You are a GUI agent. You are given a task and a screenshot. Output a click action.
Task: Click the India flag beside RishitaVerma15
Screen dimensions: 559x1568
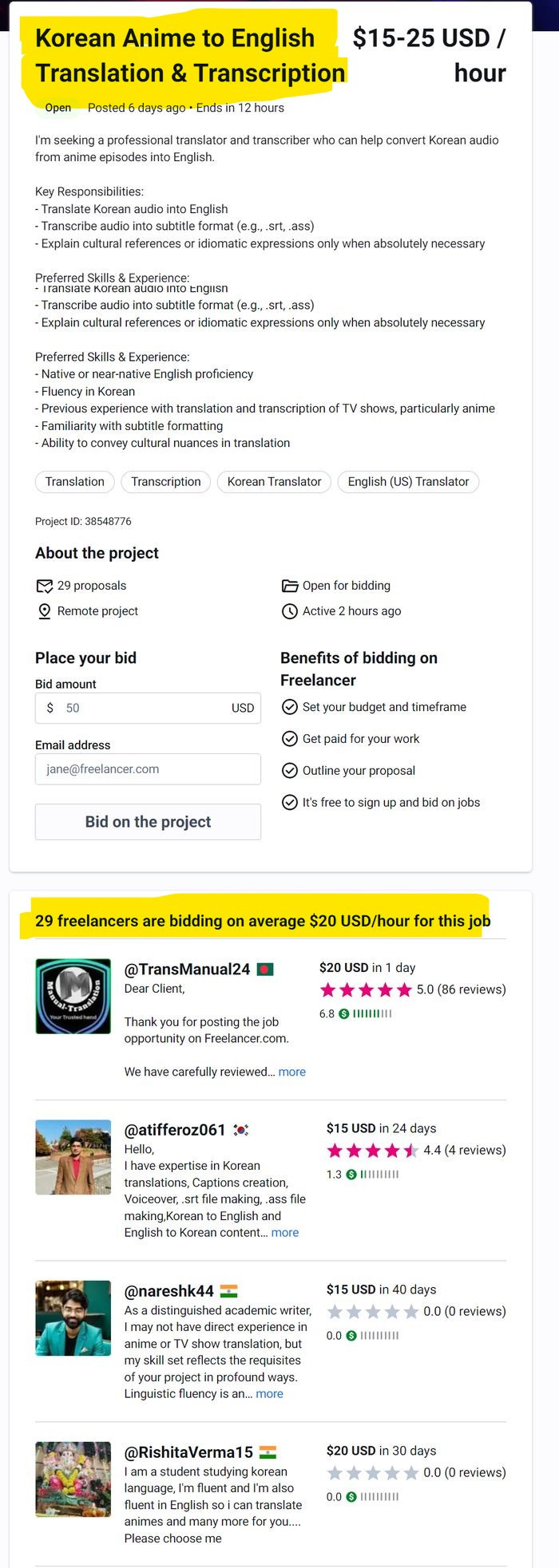point(268,1452)
